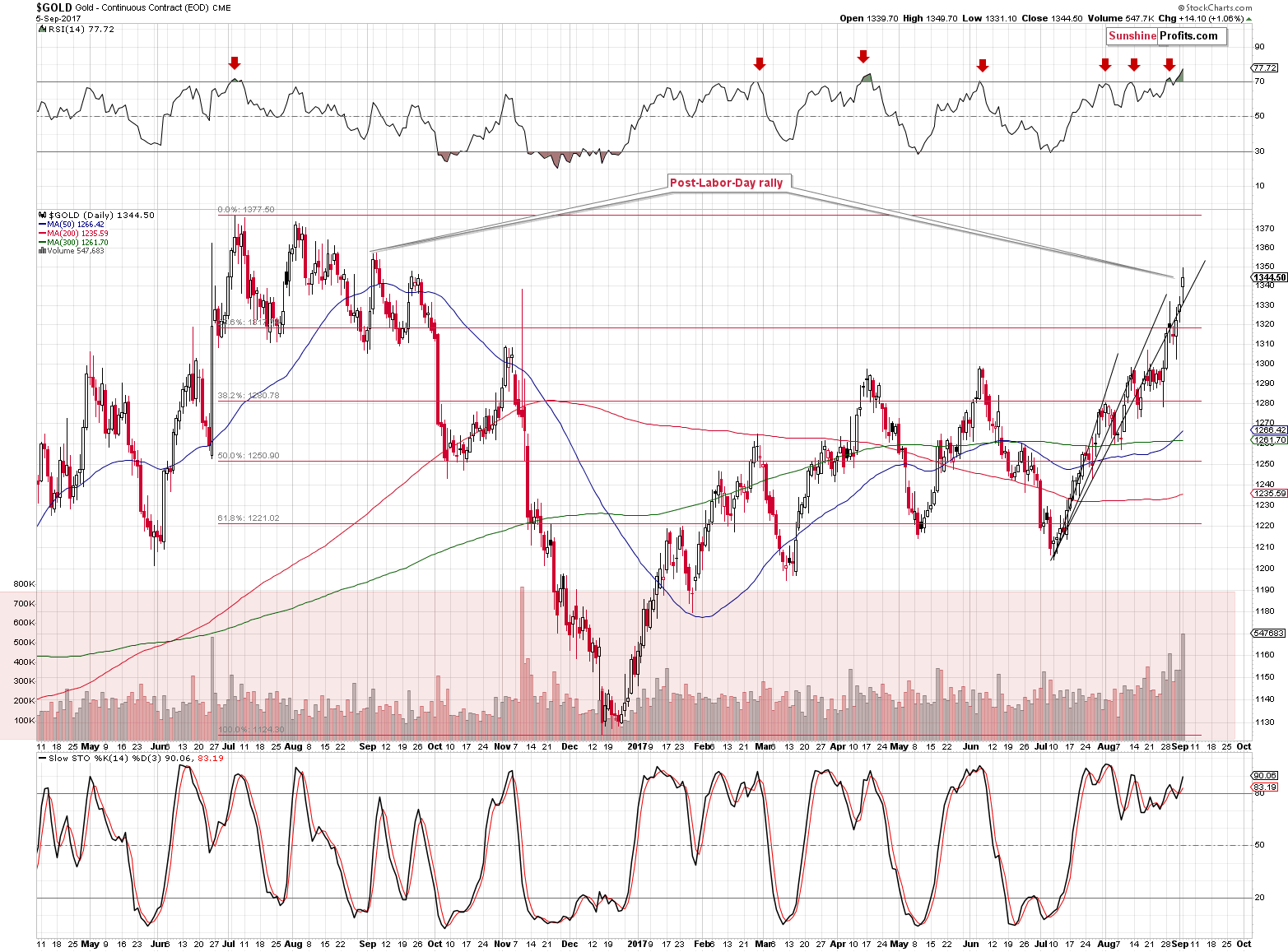1288x952 pixels.
Task: Click the Feb label on the price chart date axis
Action: 702,747
